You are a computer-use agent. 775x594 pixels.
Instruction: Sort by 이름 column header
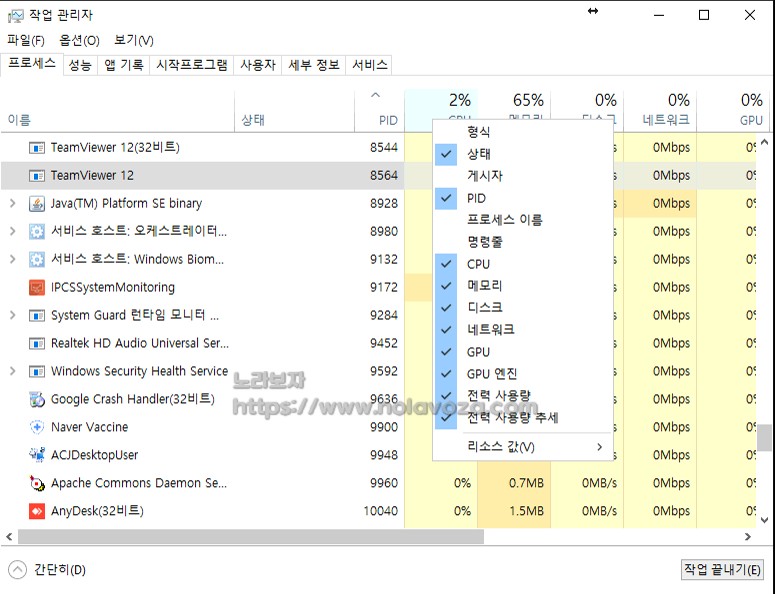(x=118, y=111)
